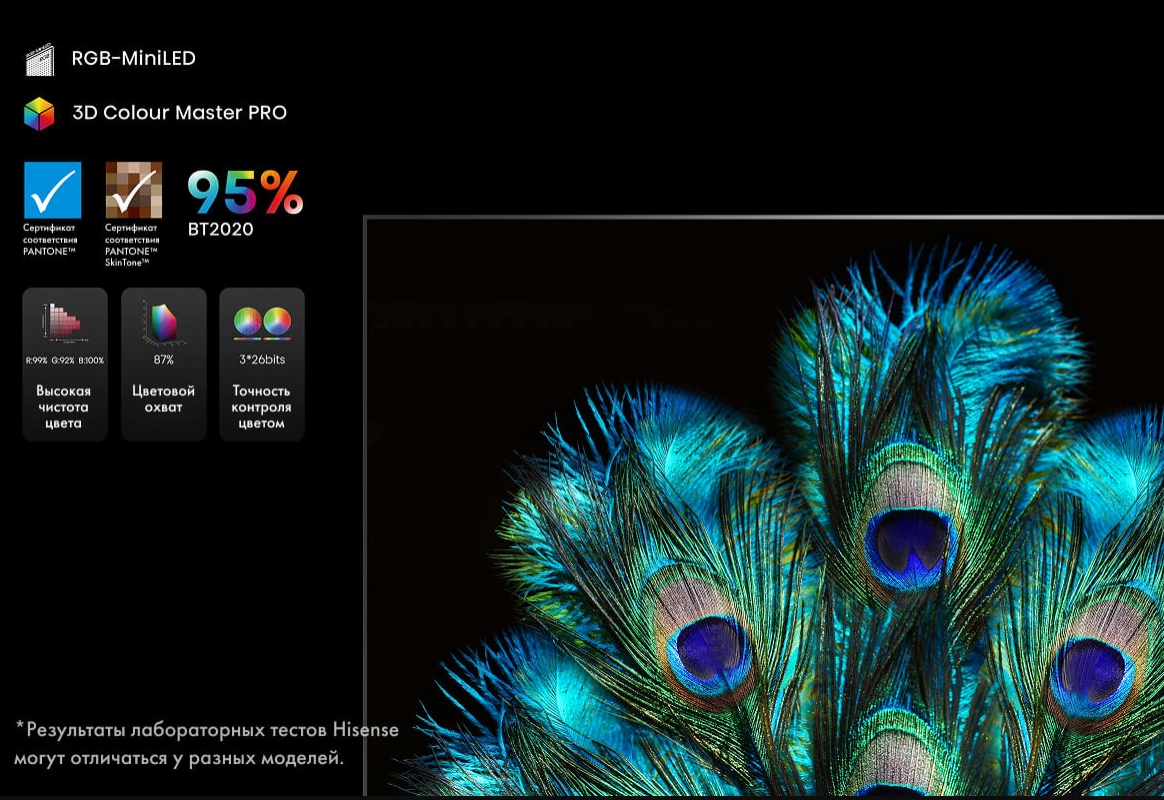This screenshot has width=1164, height=800.
Task: Click the blue PANTONE certificate checkmark icon
Action: click(x=52, y=190)
